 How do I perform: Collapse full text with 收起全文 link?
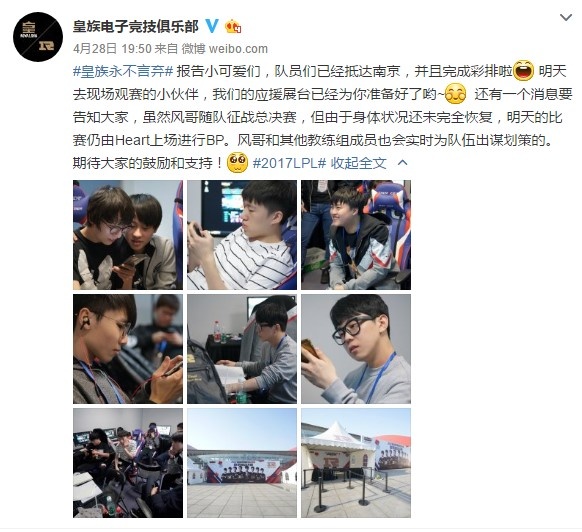359,163
